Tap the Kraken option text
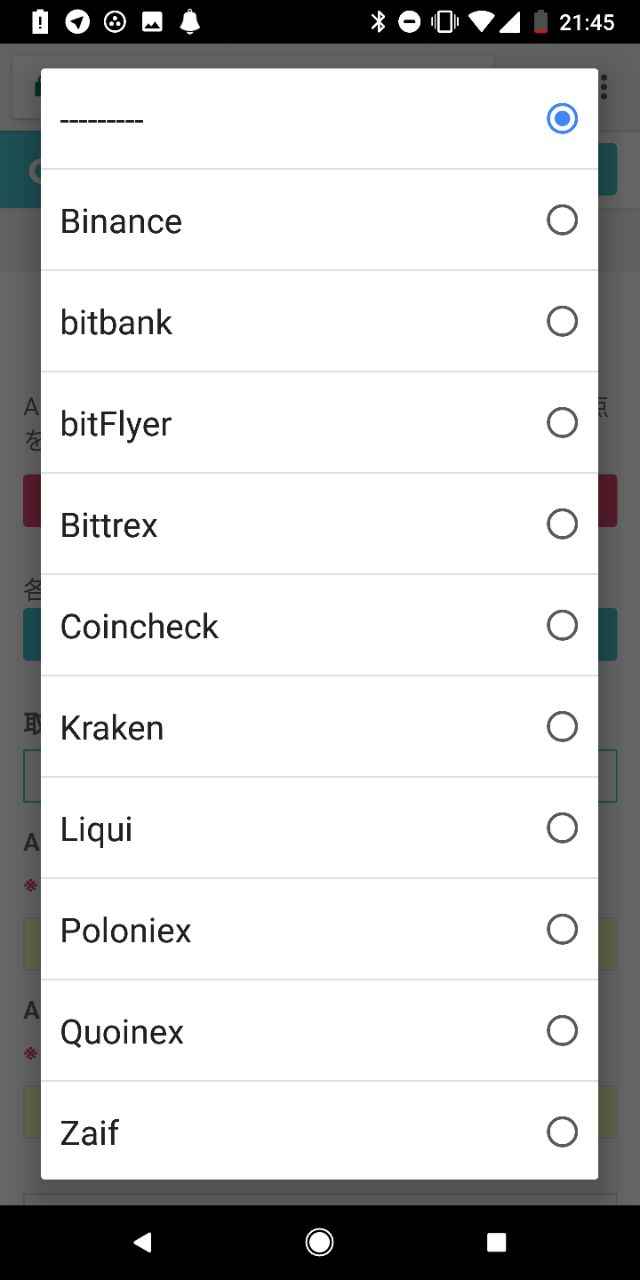640x1280 pixels. pos(112,728)
